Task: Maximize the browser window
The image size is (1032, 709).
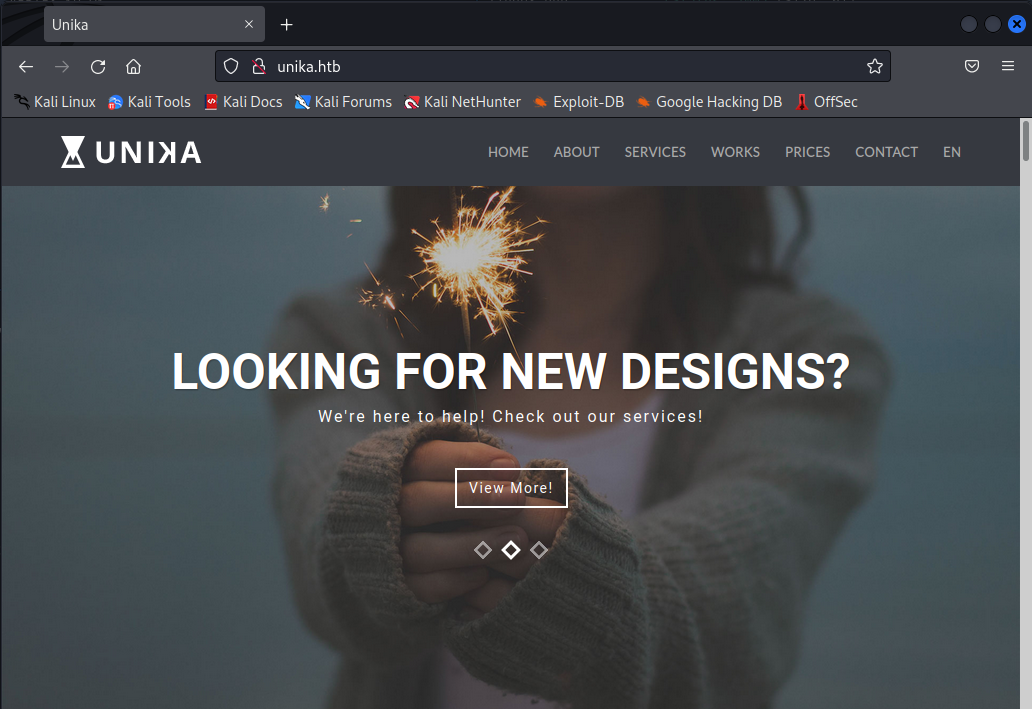Action: click(x=993, y=24)
